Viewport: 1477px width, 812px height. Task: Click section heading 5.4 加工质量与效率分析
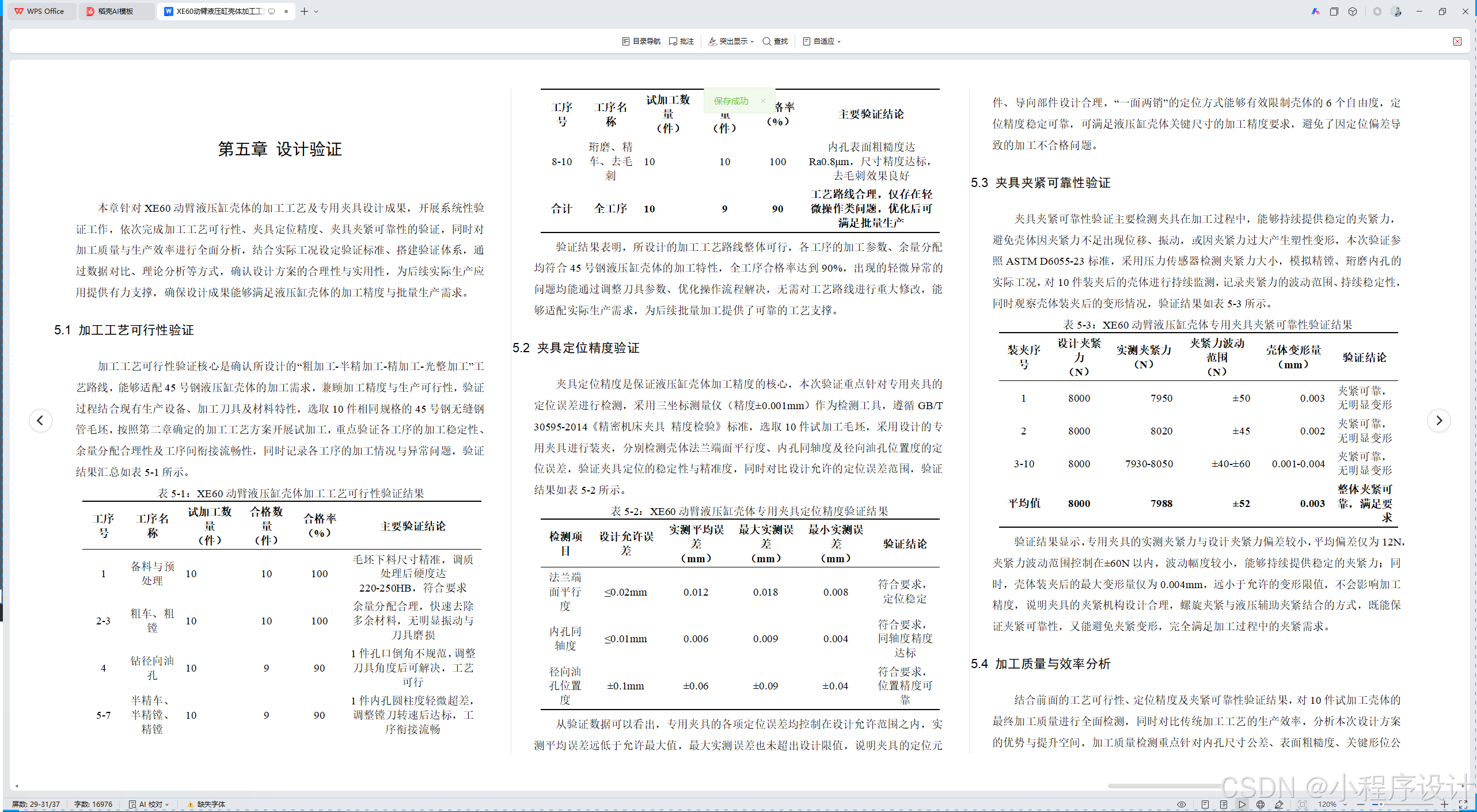1041,664
